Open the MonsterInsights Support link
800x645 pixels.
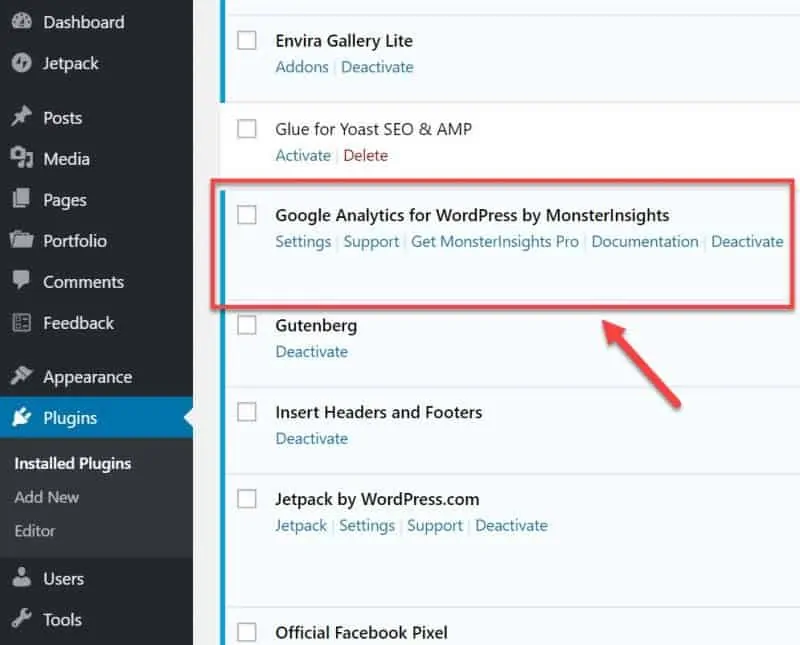(371, 241)
